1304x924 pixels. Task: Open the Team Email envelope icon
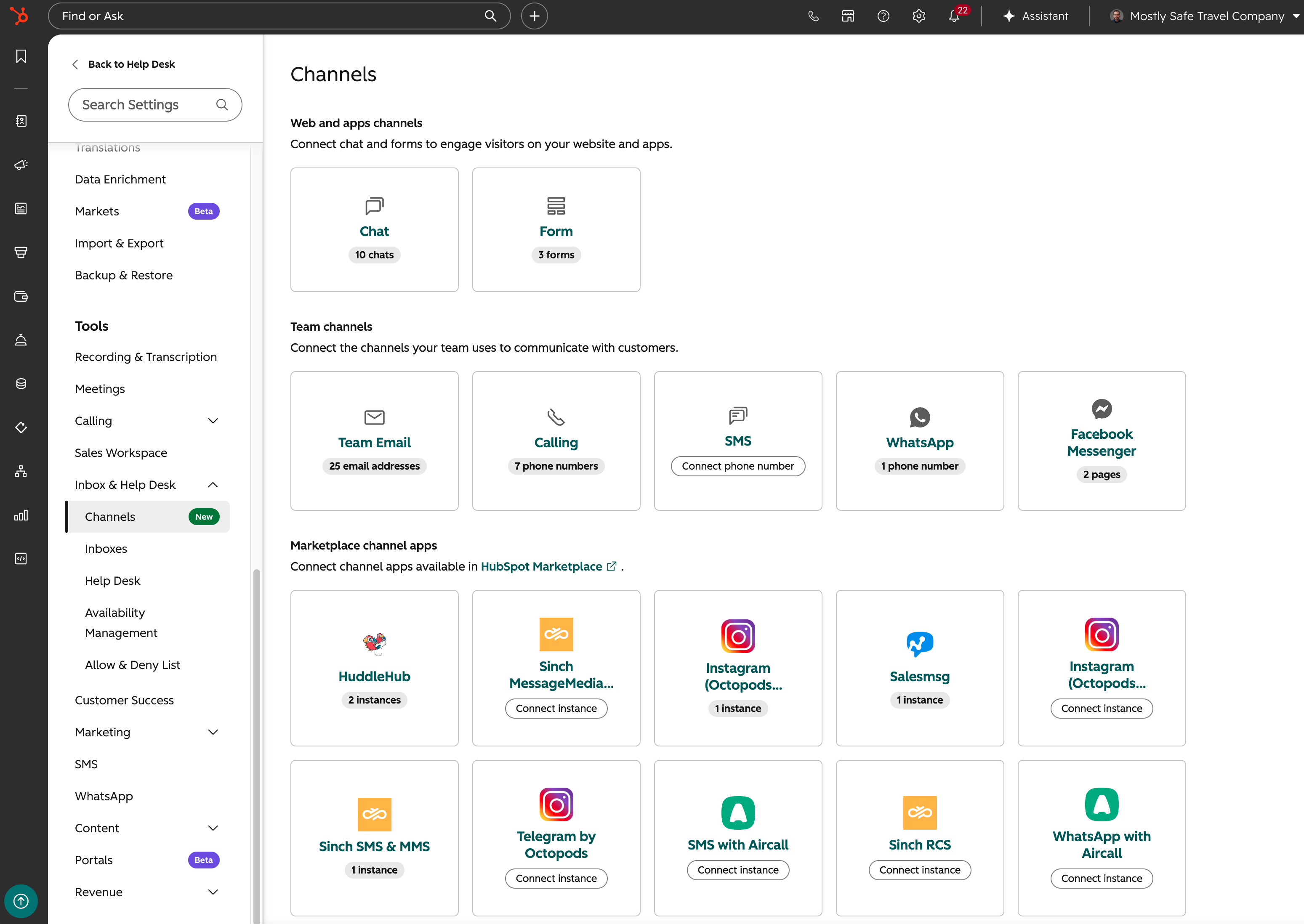tap(374, 417)
